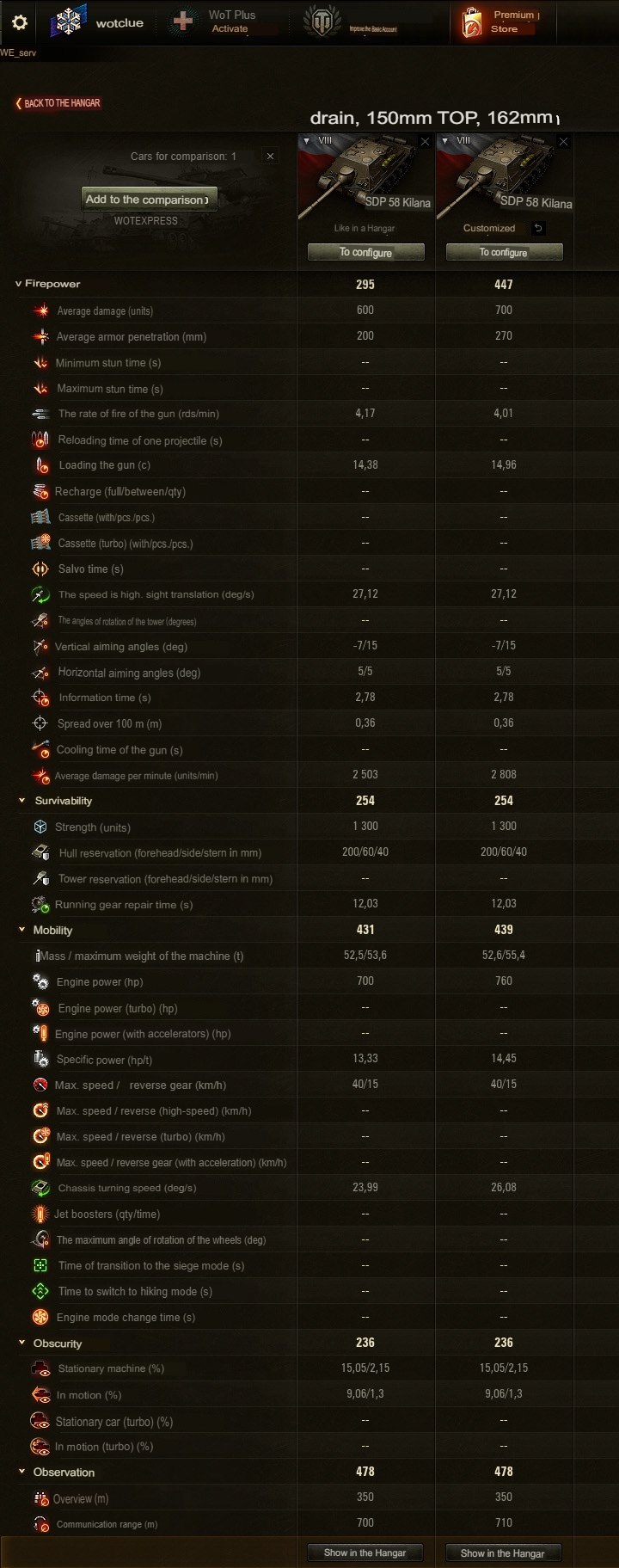Click the Strength cube icon
Viewport: 619px width, 1568px height.
pyautogui.click(x=40, y=827)
